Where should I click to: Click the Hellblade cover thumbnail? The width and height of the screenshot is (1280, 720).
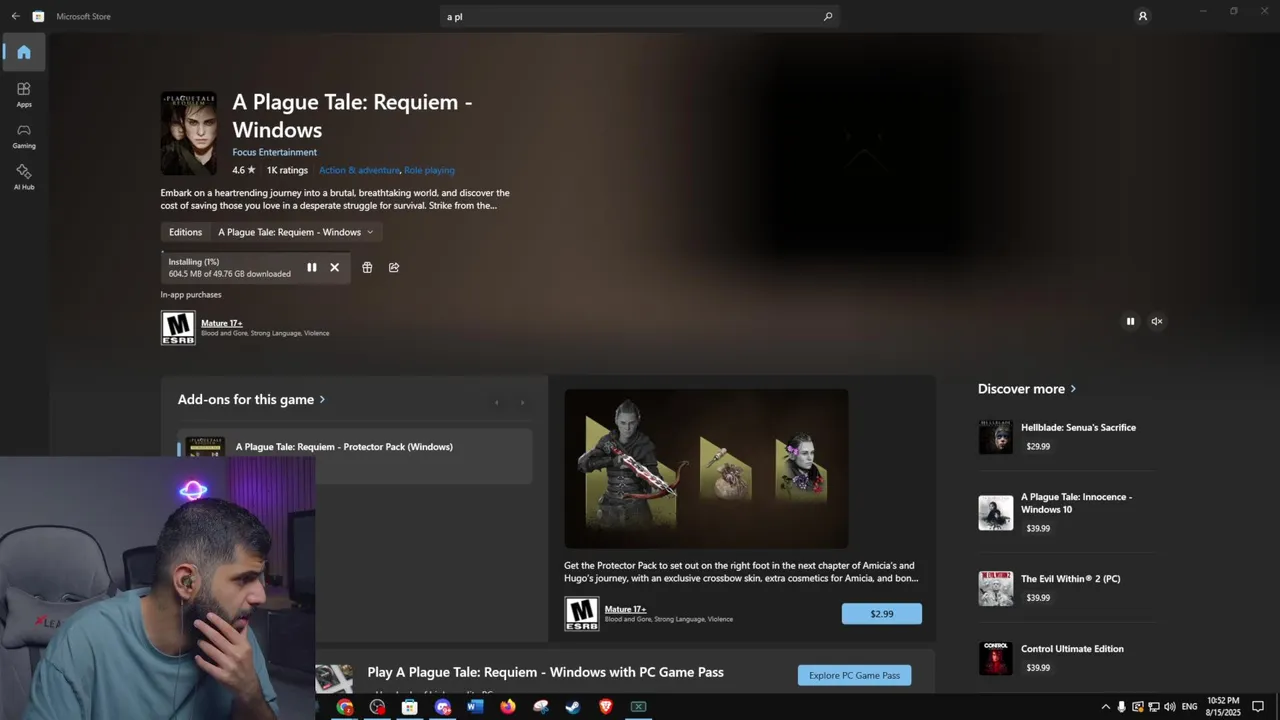pyautogui.click(x=995, y=437)
